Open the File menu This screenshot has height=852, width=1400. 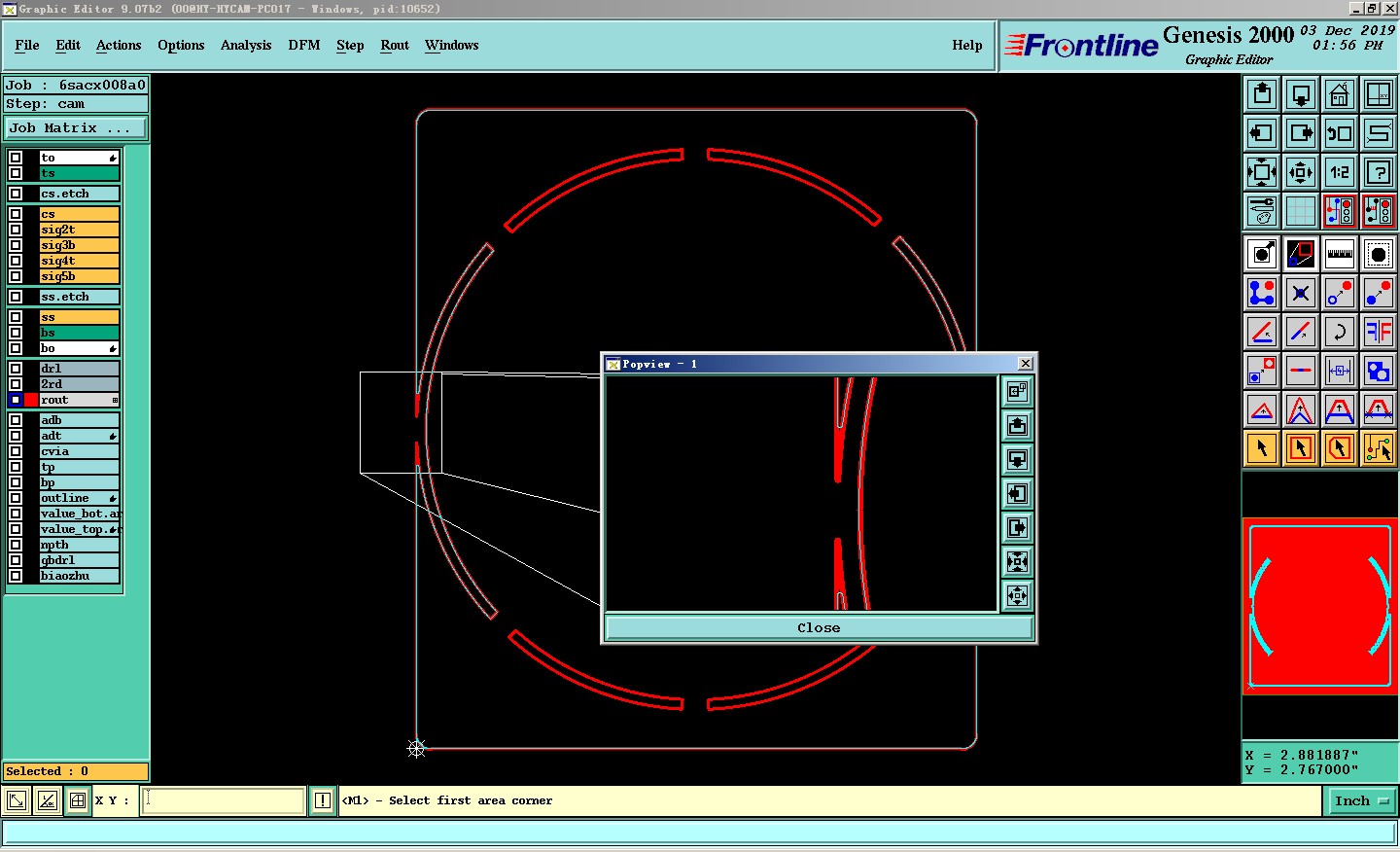point(27,46)
